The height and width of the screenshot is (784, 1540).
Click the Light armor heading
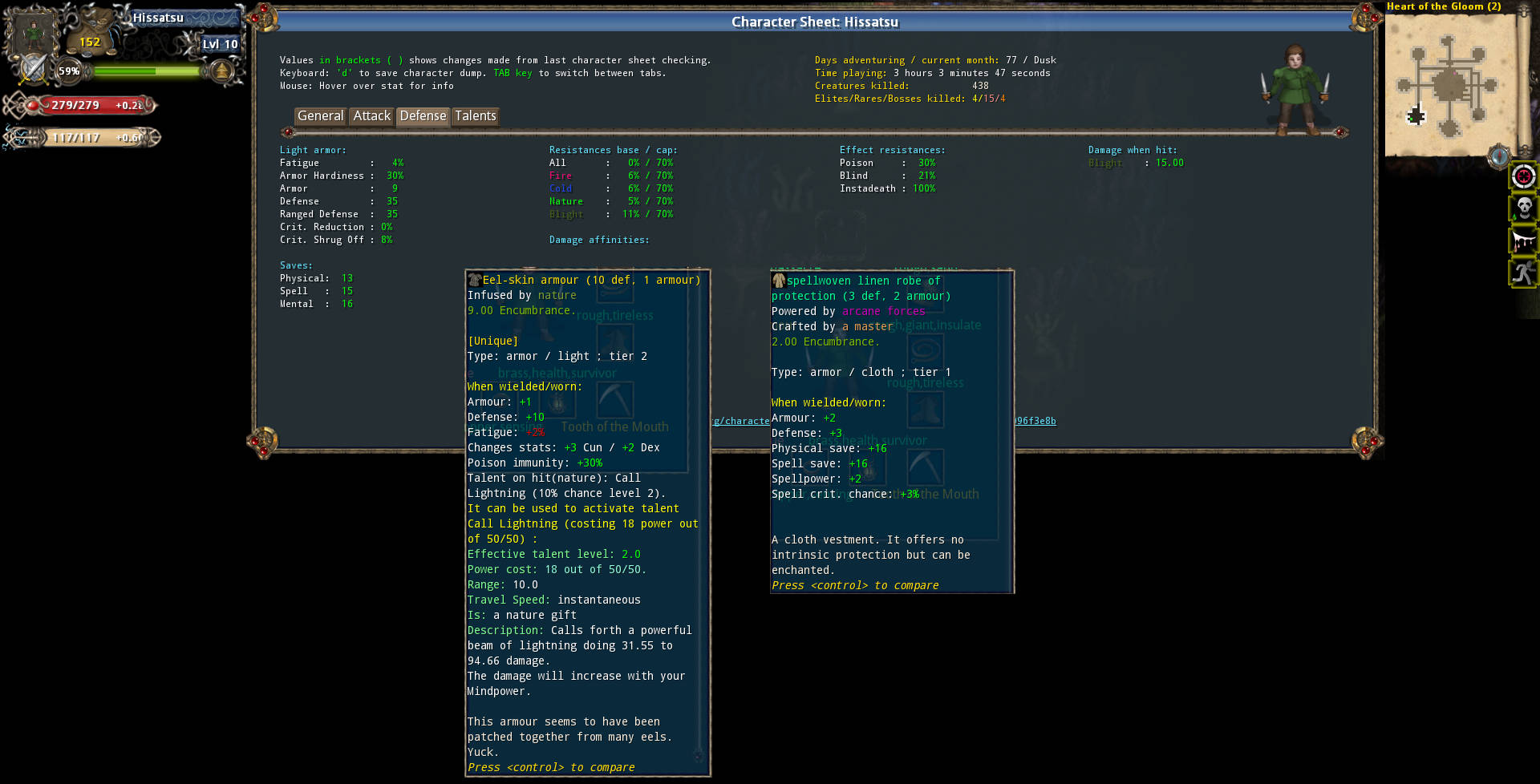click(313, 150)
